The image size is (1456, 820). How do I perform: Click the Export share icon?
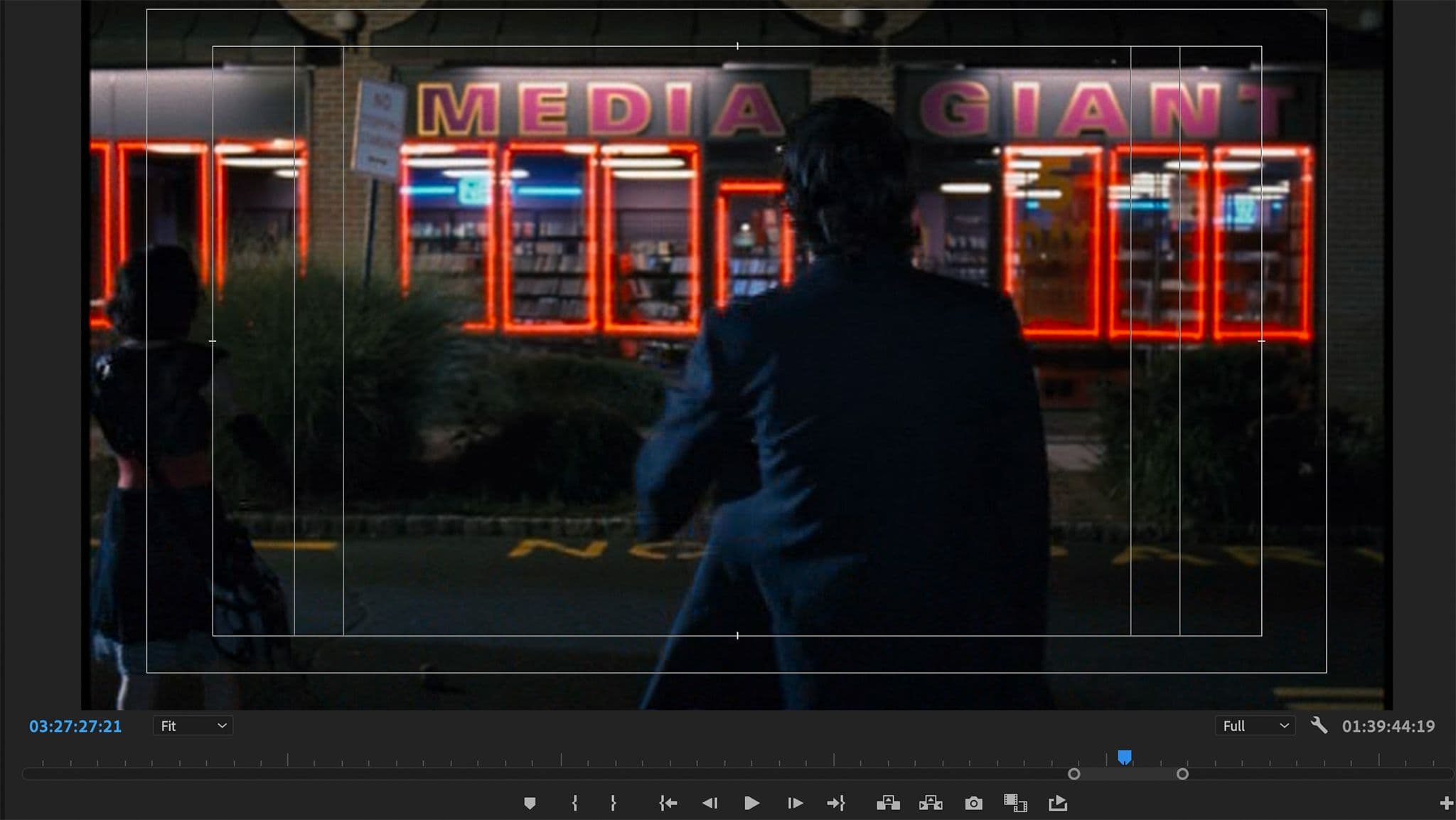[x=1058, y=803]
